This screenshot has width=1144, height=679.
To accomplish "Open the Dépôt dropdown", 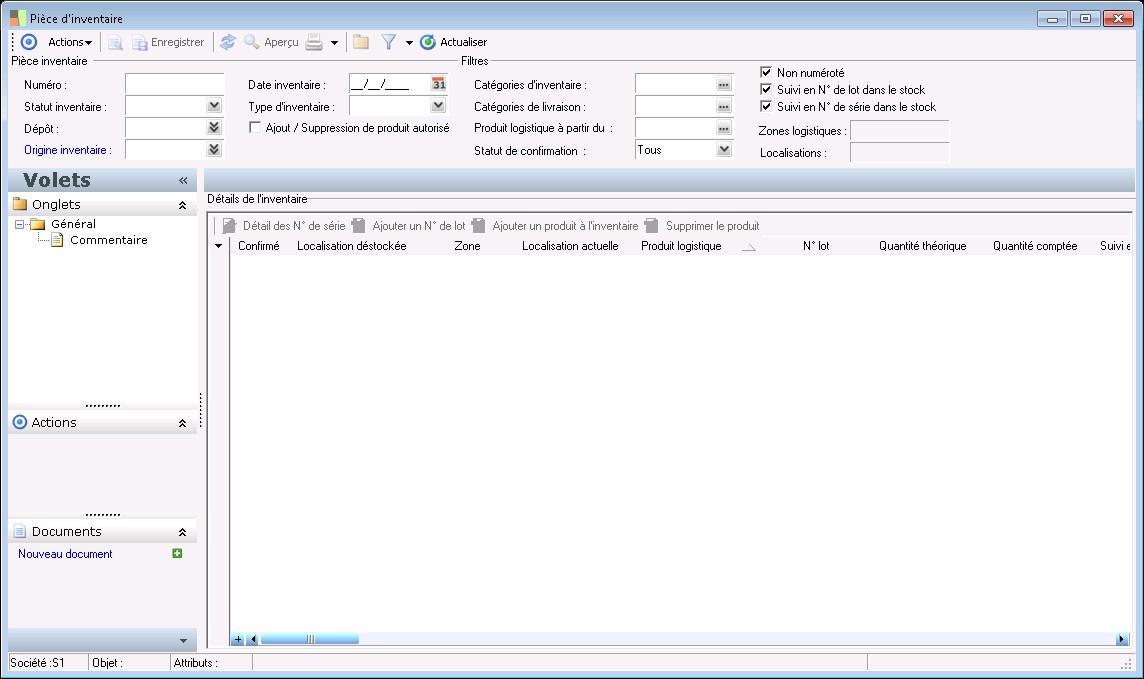I will point(214,128).
